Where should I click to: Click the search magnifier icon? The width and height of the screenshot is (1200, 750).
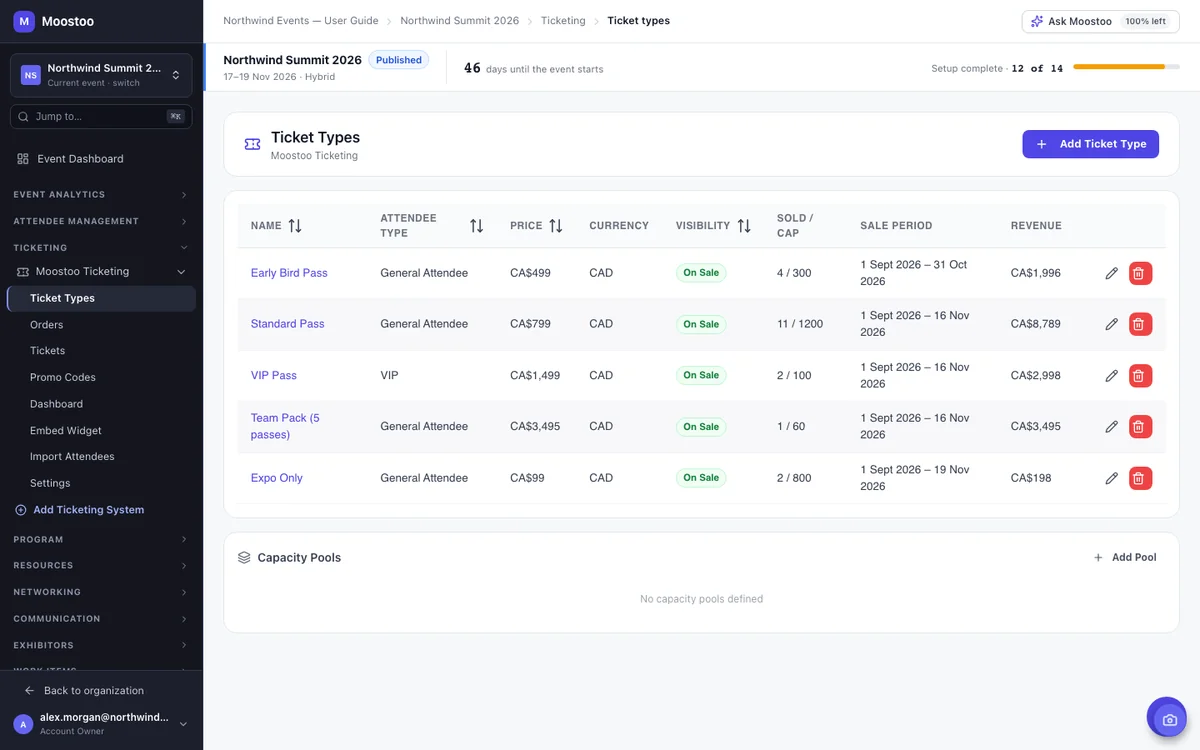pos(23,117)
